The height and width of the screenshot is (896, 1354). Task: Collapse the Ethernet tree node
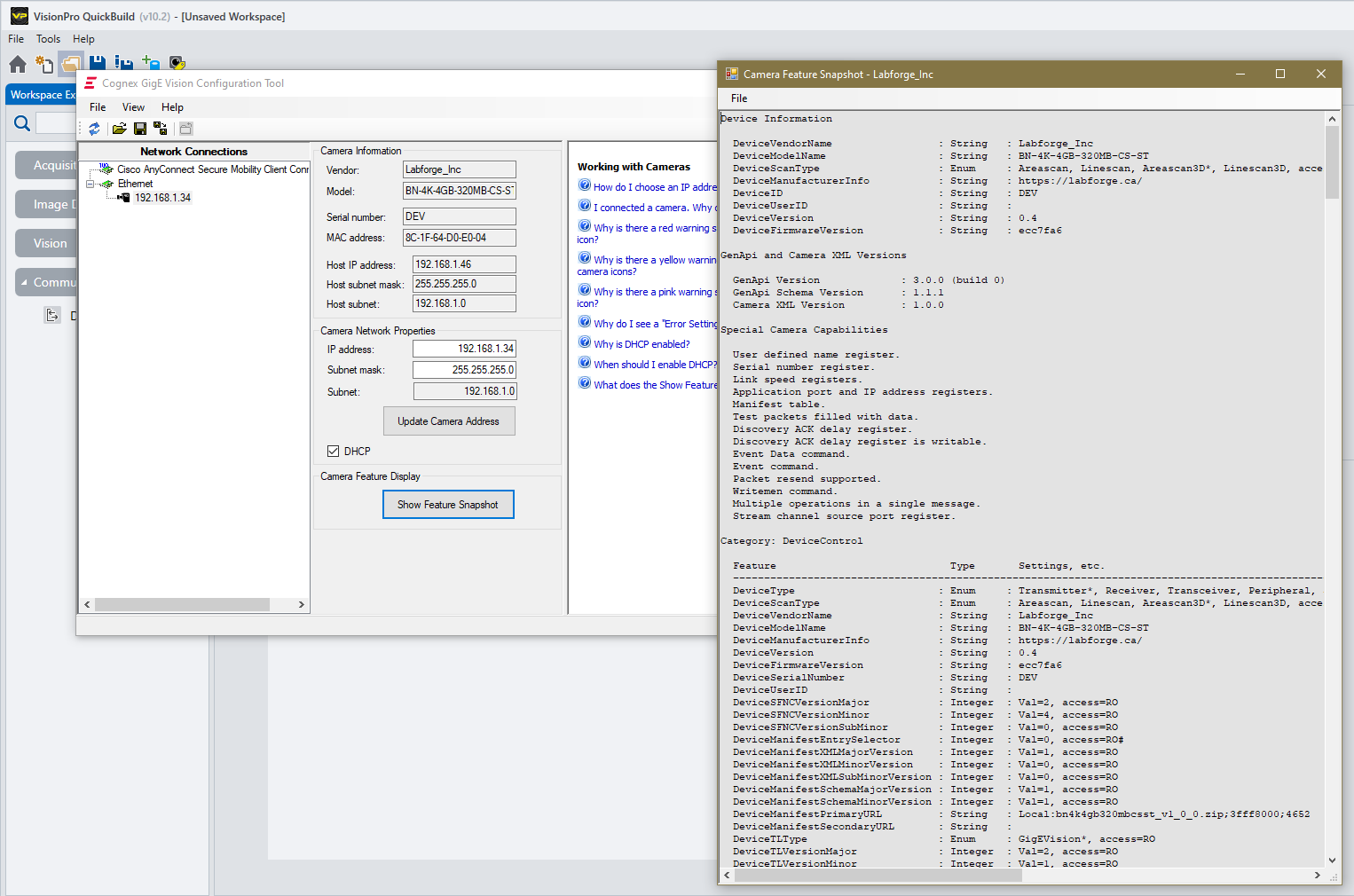[x=91, y=184]
